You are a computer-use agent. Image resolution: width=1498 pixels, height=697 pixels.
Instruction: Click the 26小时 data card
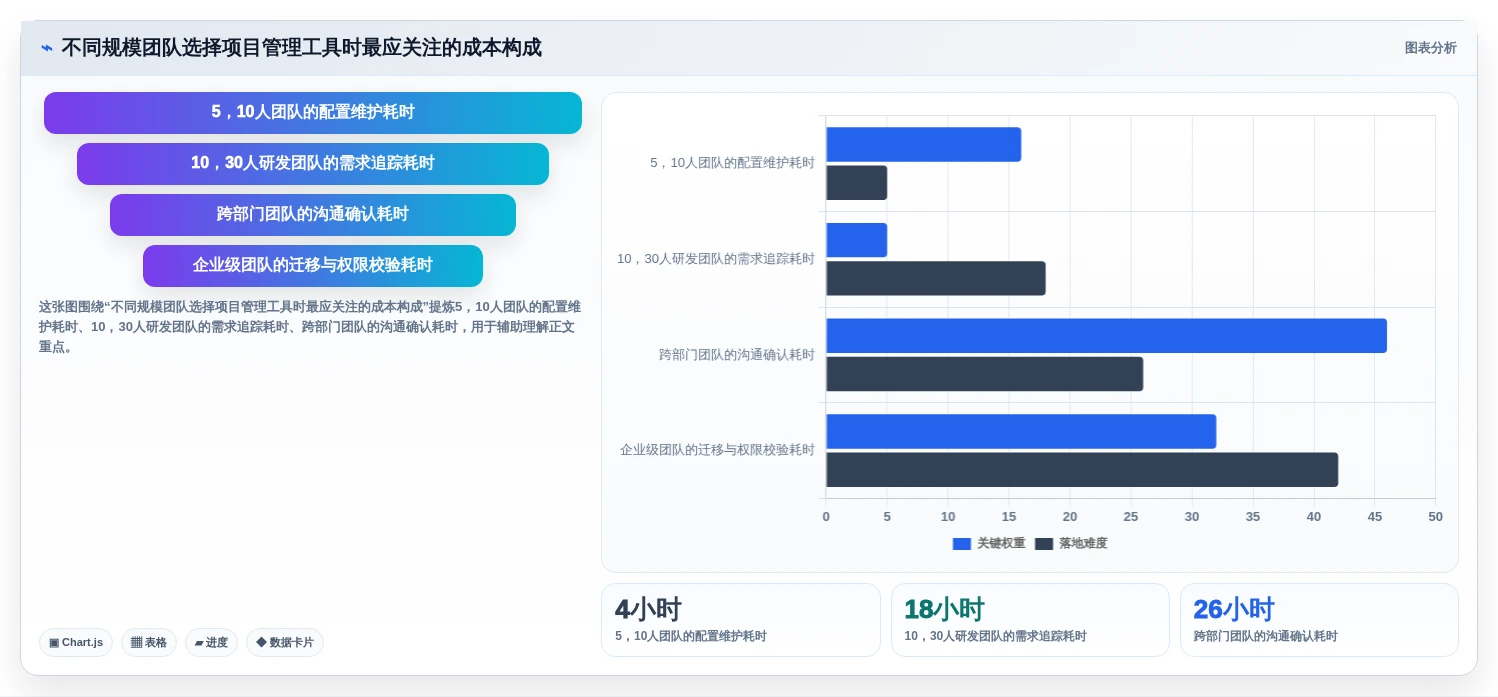click(1319, 620)
